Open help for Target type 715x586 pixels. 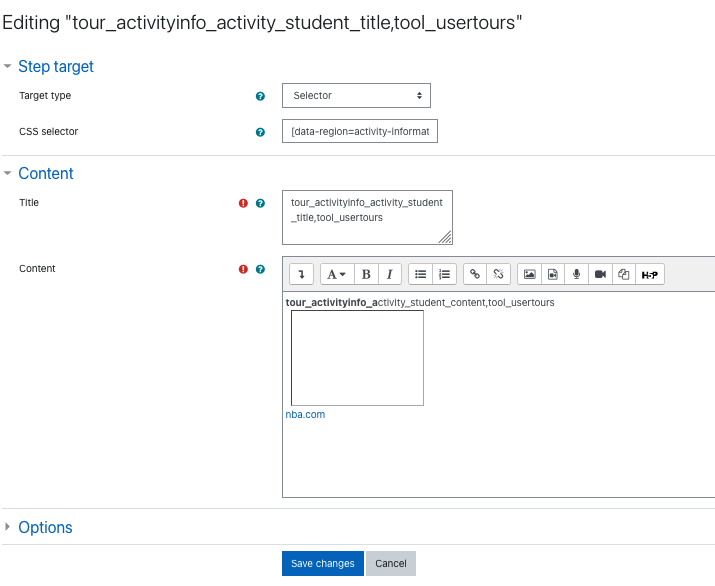(260, 96)
